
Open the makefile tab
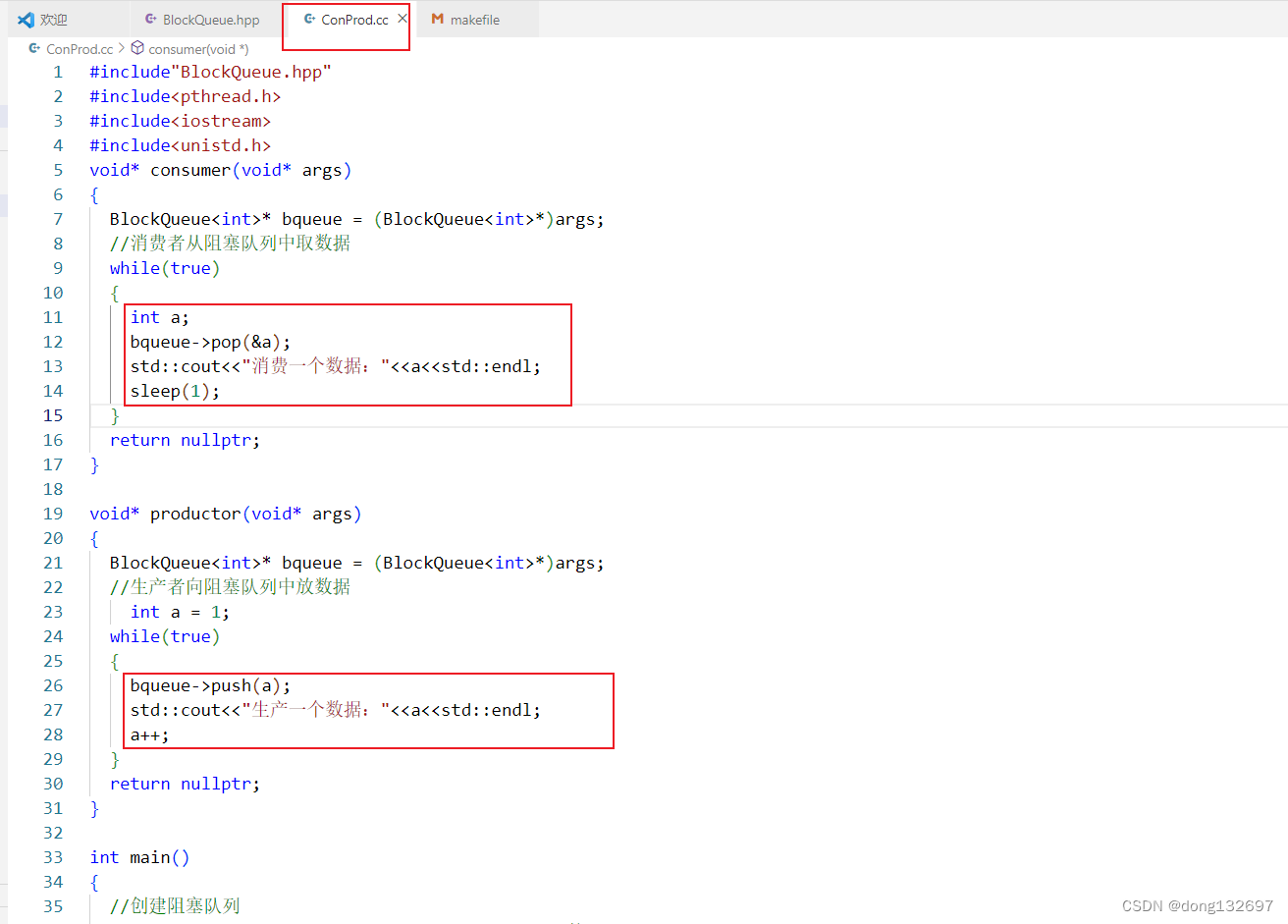point(475,20)
